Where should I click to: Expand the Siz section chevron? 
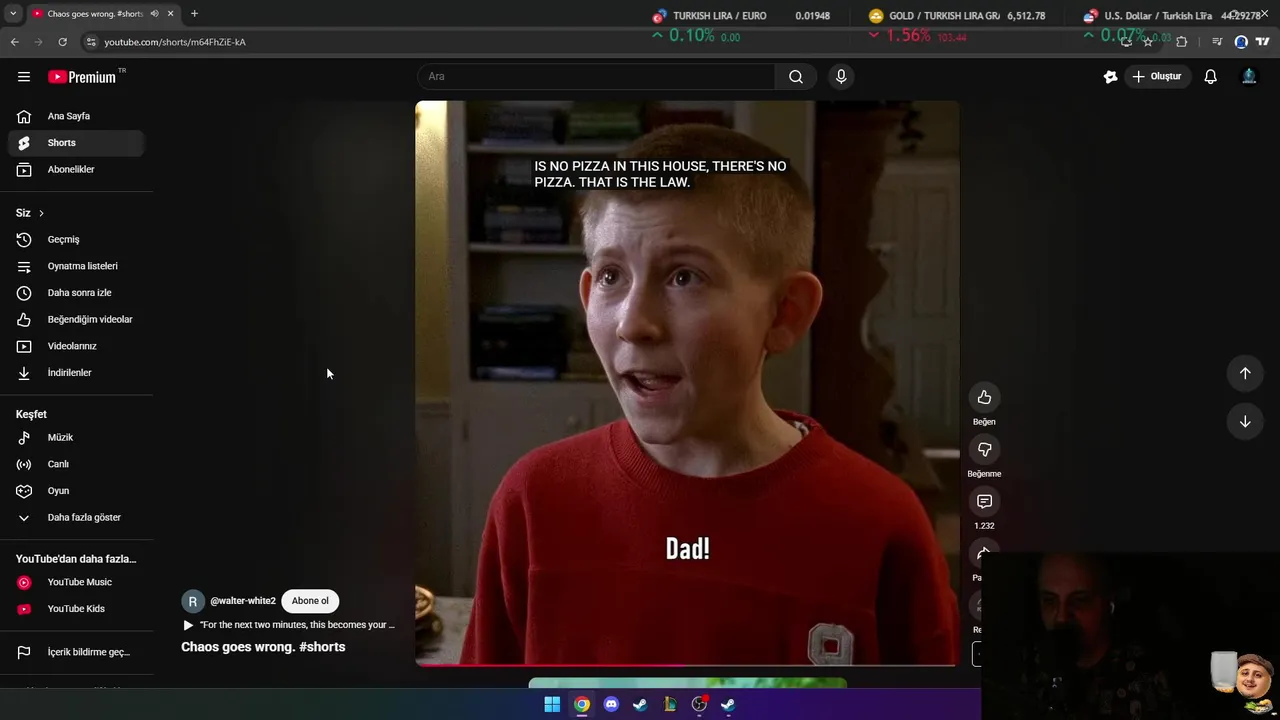tap(41, 213)
